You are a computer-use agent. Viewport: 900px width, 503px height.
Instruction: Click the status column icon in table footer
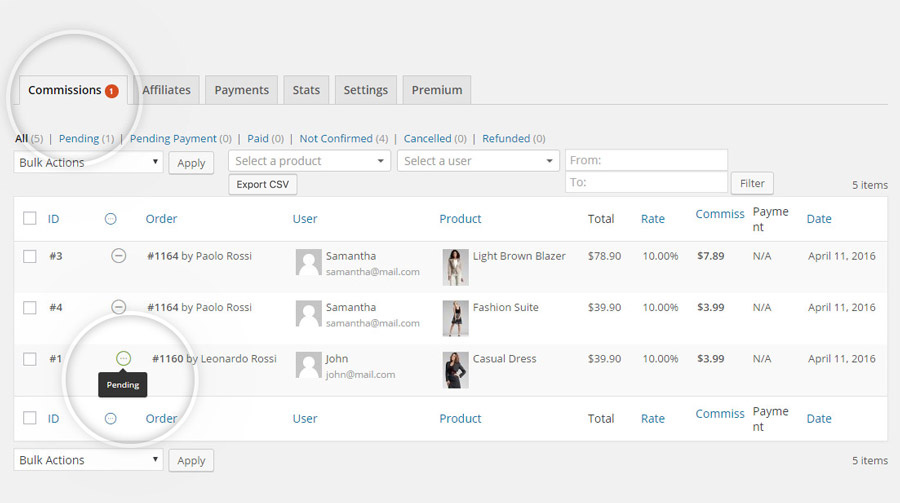(111, 419)
